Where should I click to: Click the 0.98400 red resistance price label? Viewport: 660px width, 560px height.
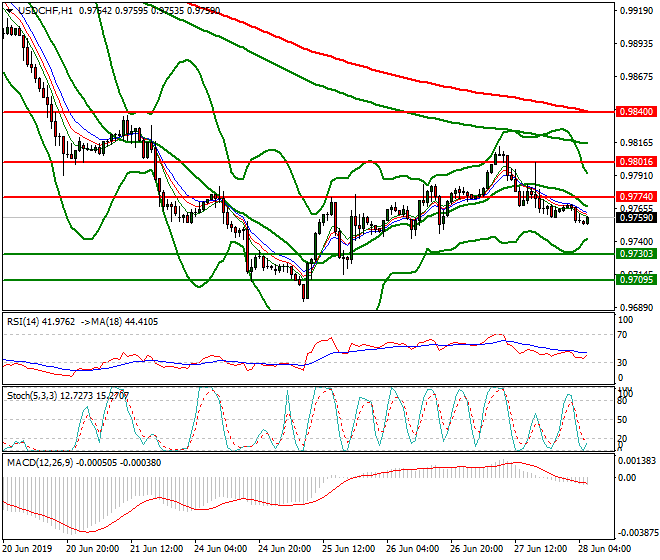636,112
